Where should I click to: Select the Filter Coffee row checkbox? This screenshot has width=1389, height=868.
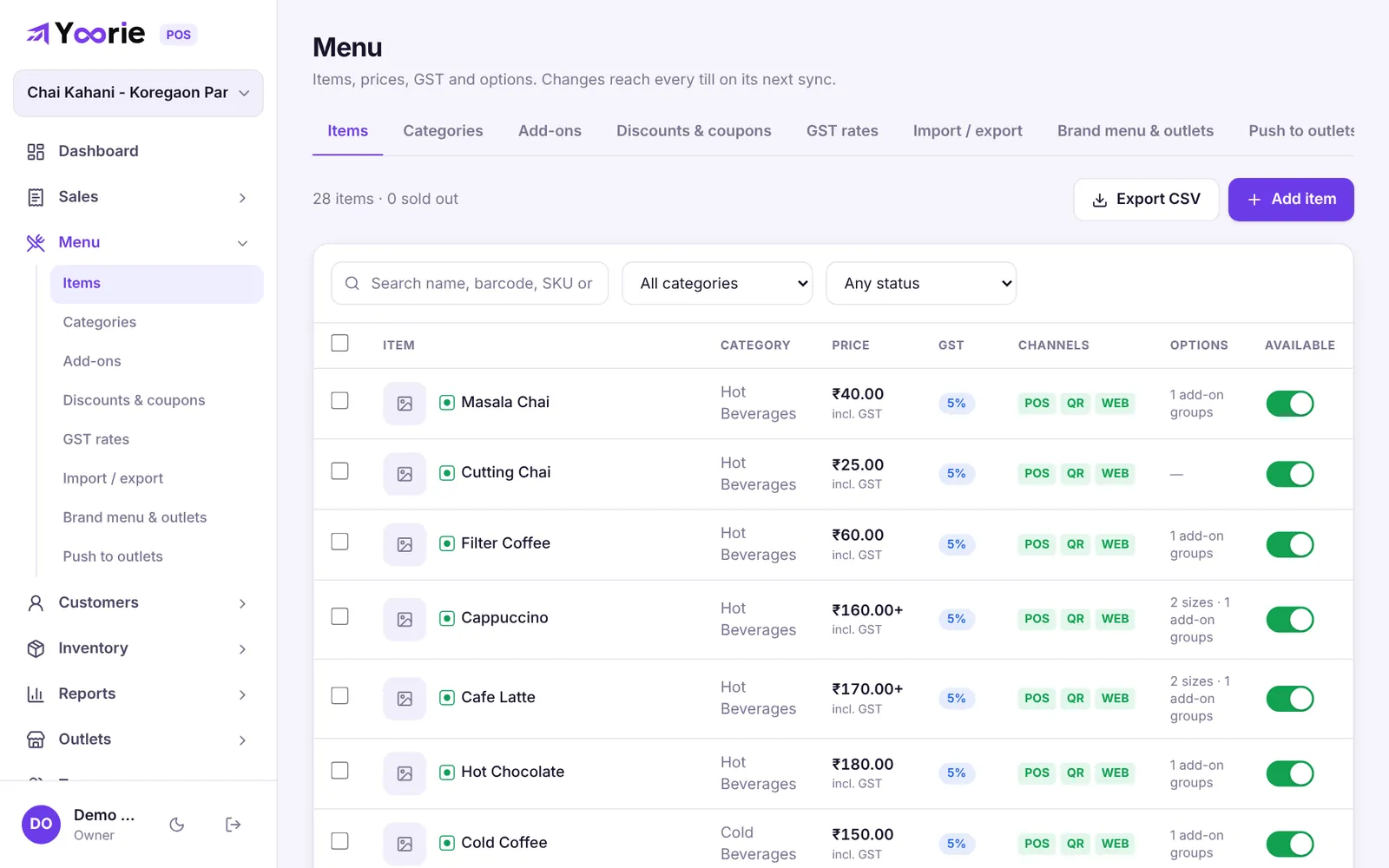click(x=340, y=542)
